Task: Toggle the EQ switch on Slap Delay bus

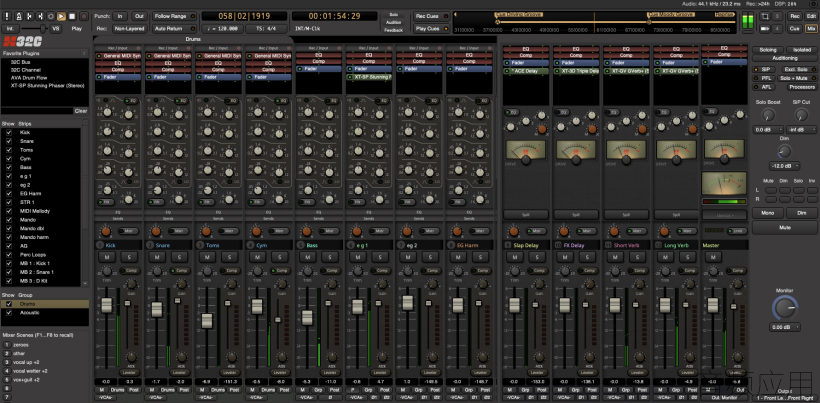Action: (511, 112)
